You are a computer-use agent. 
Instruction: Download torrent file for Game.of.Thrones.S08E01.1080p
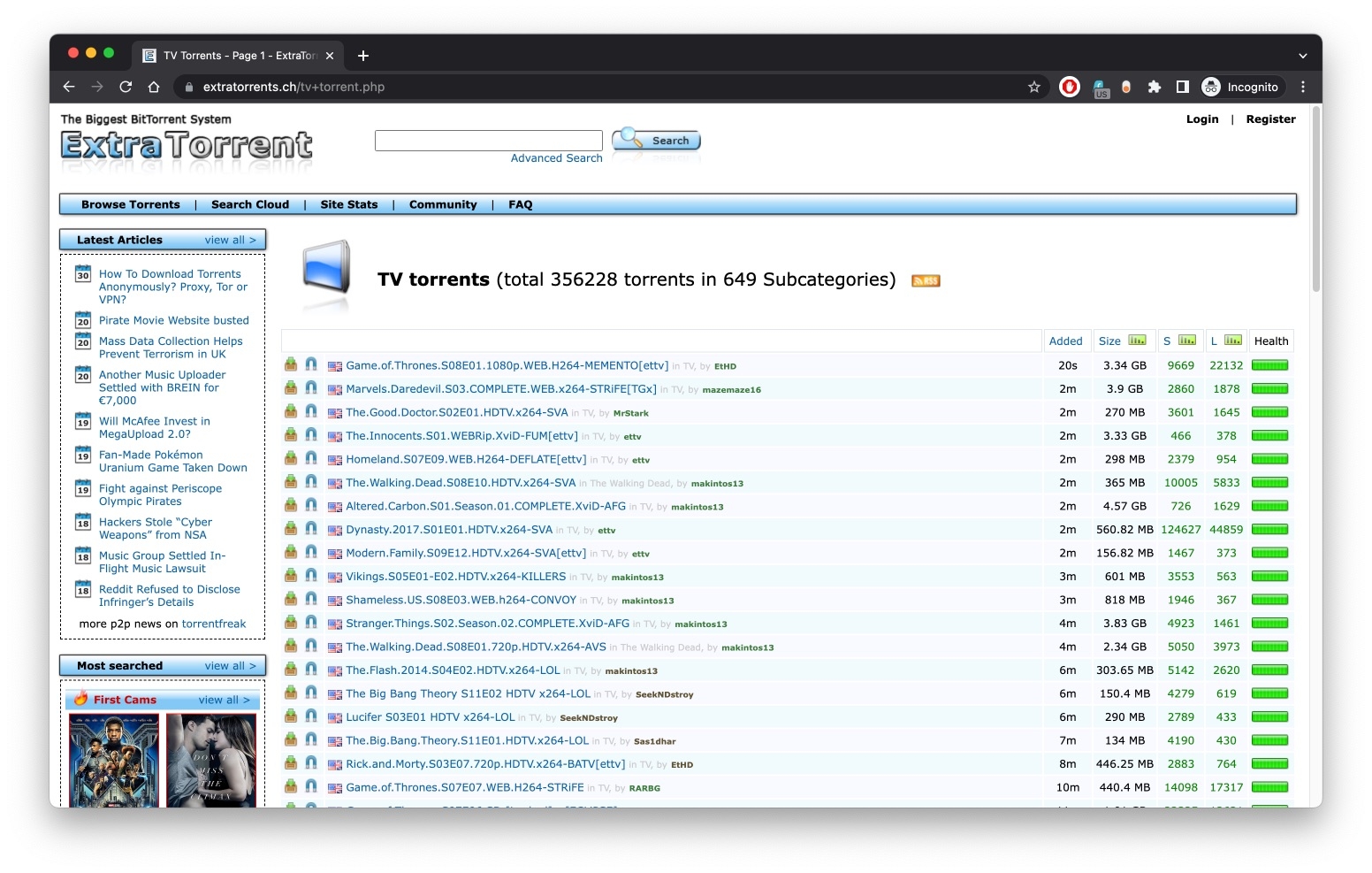coord(290,364)
